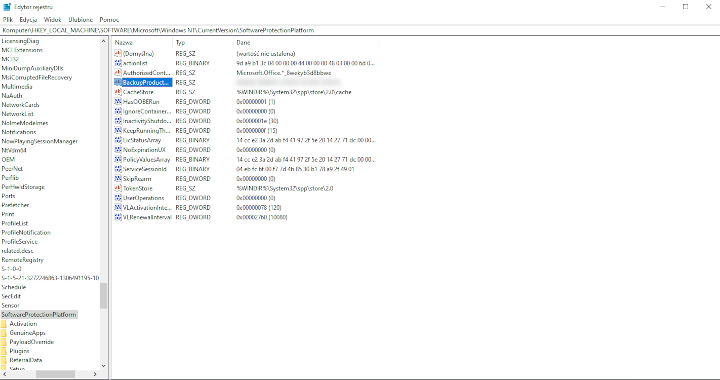
Task: Select the Sensor key
Action: point(11,306)
